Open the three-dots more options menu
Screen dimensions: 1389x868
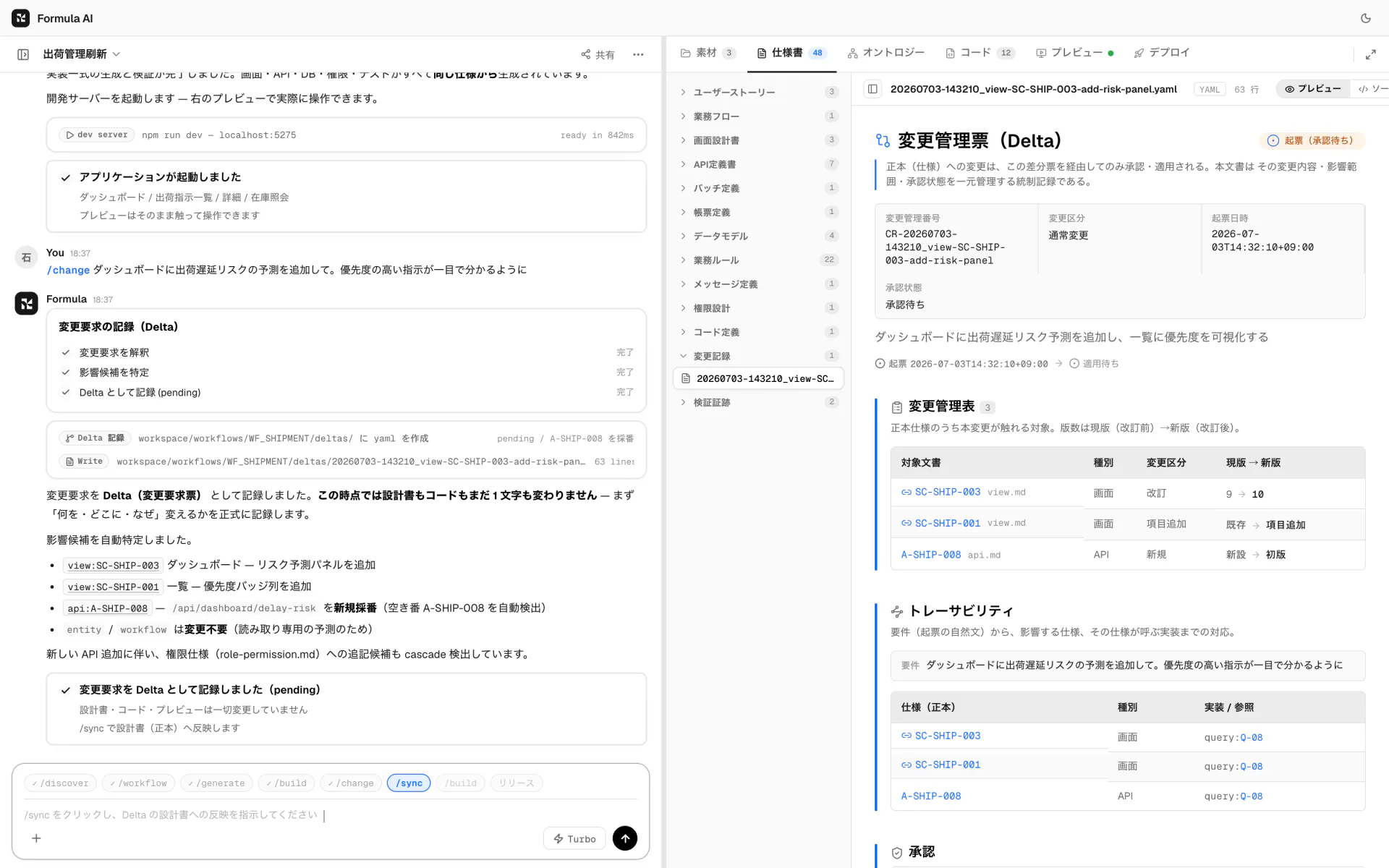tap(638, 54)
